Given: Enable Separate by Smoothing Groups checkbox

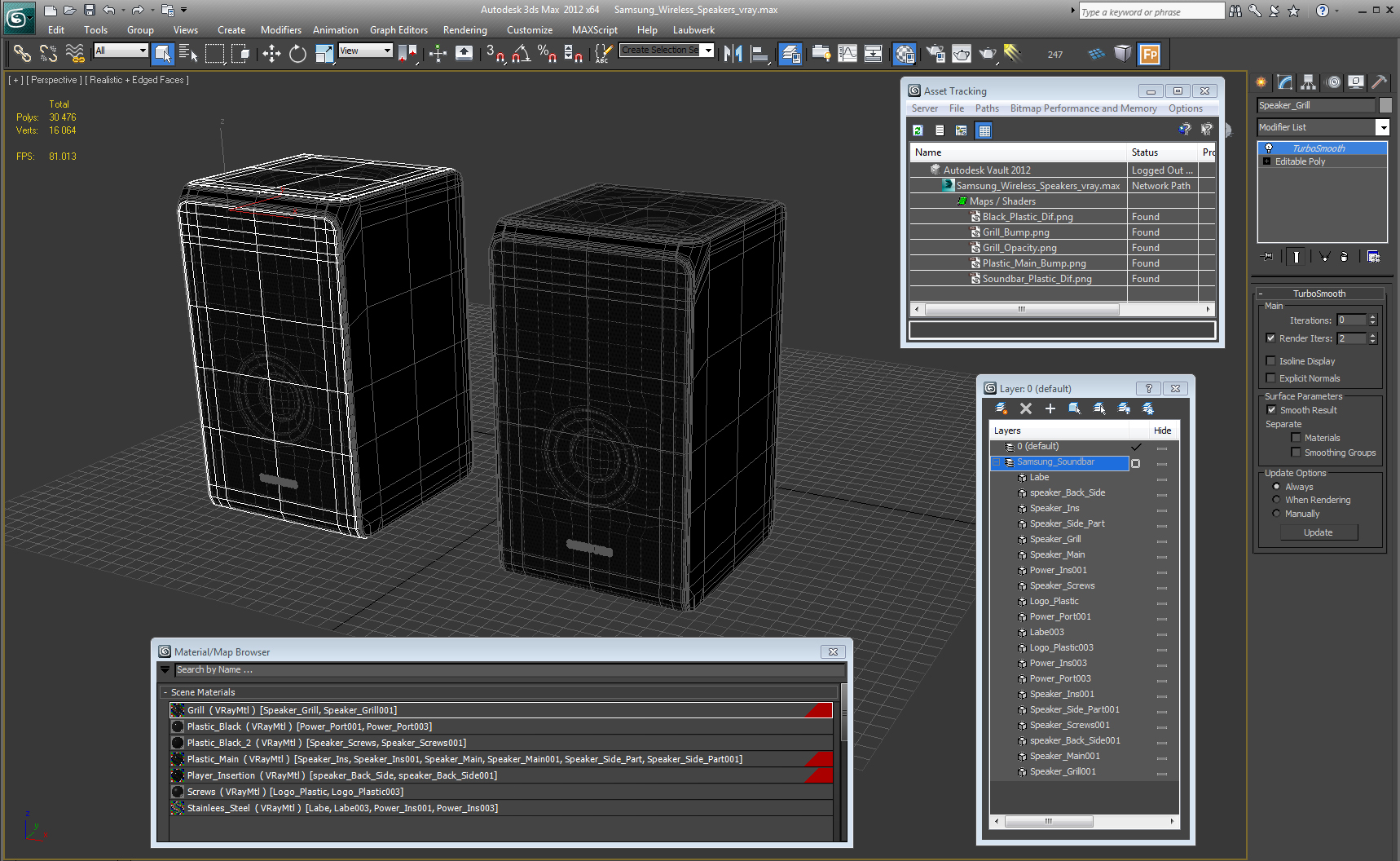Looking at the screenshot, I should pos(1296,452).
